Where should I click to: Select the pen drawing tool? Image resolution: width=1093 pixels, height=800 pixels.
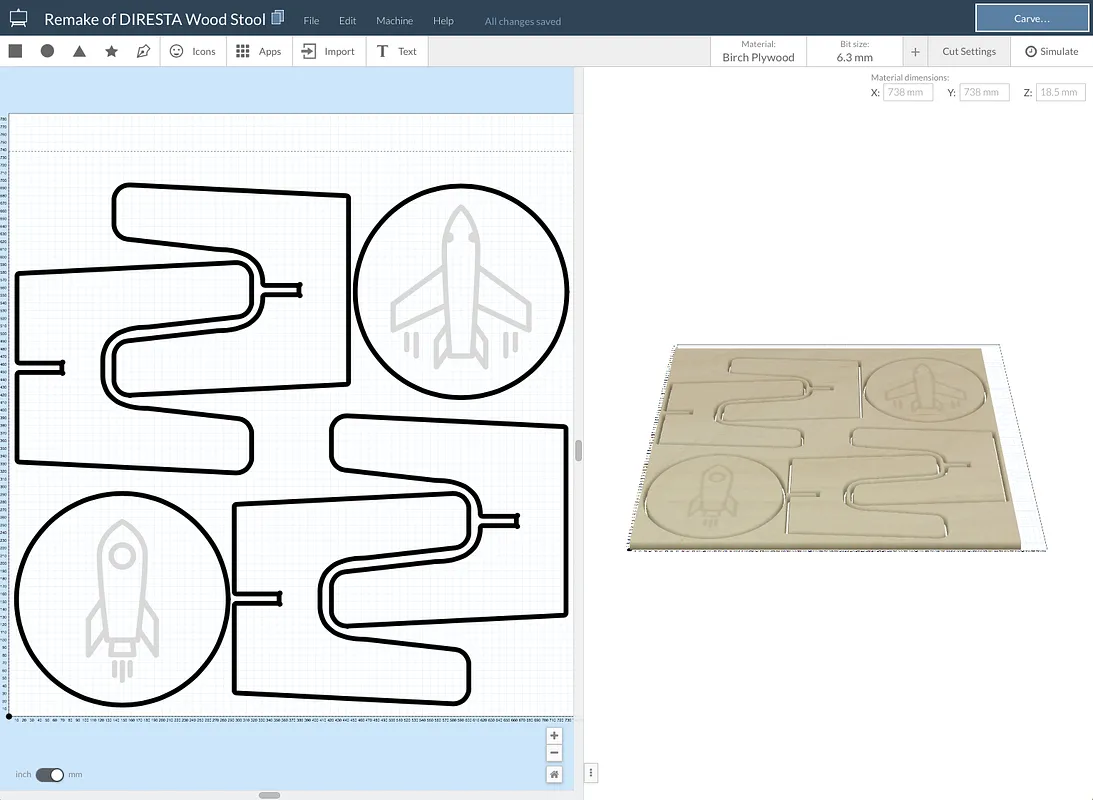[x=143, y=51]
